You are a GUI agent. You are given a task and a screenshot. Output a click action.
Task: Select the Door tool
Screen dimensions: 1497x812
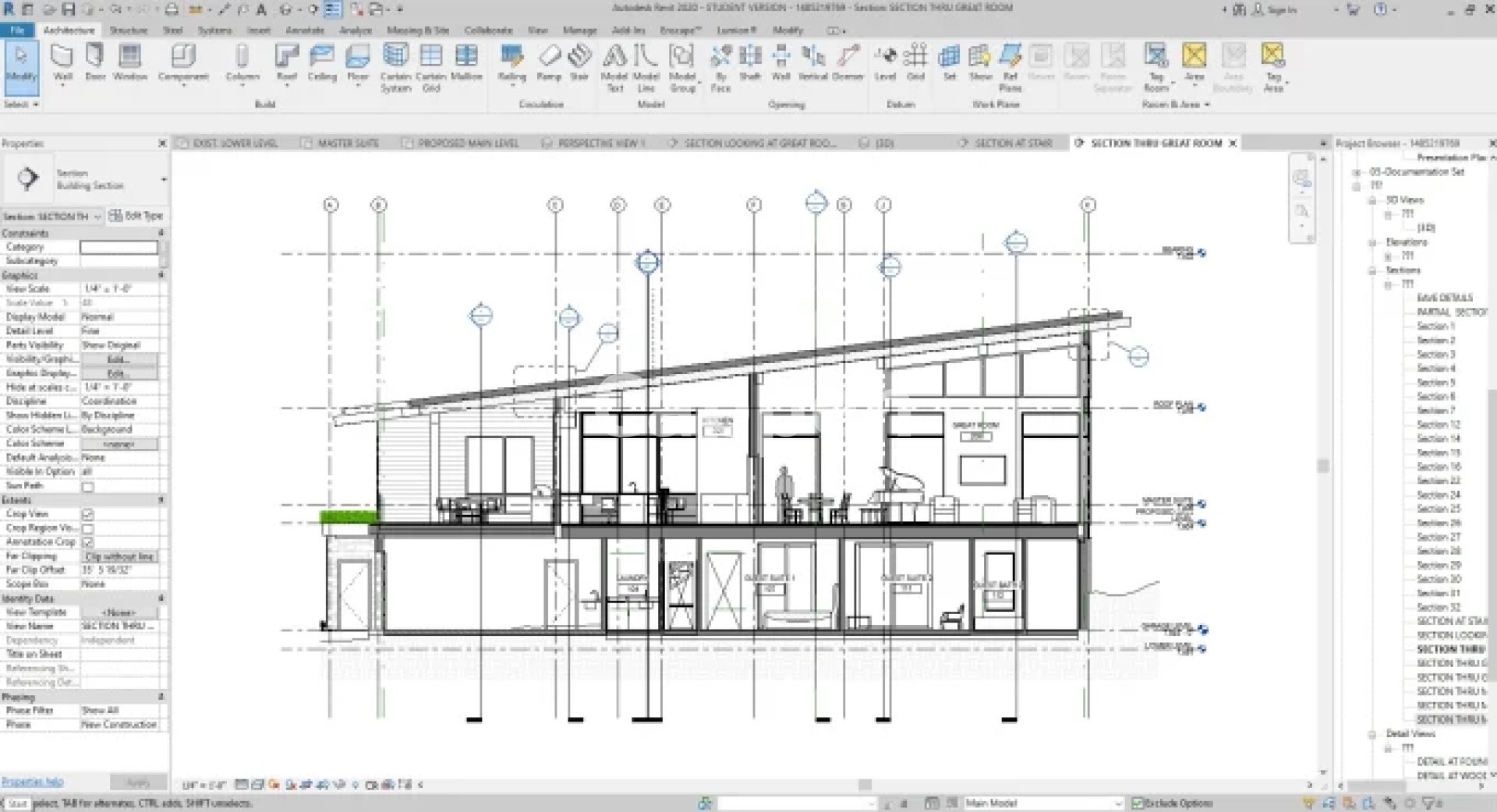tap(95, 62)
